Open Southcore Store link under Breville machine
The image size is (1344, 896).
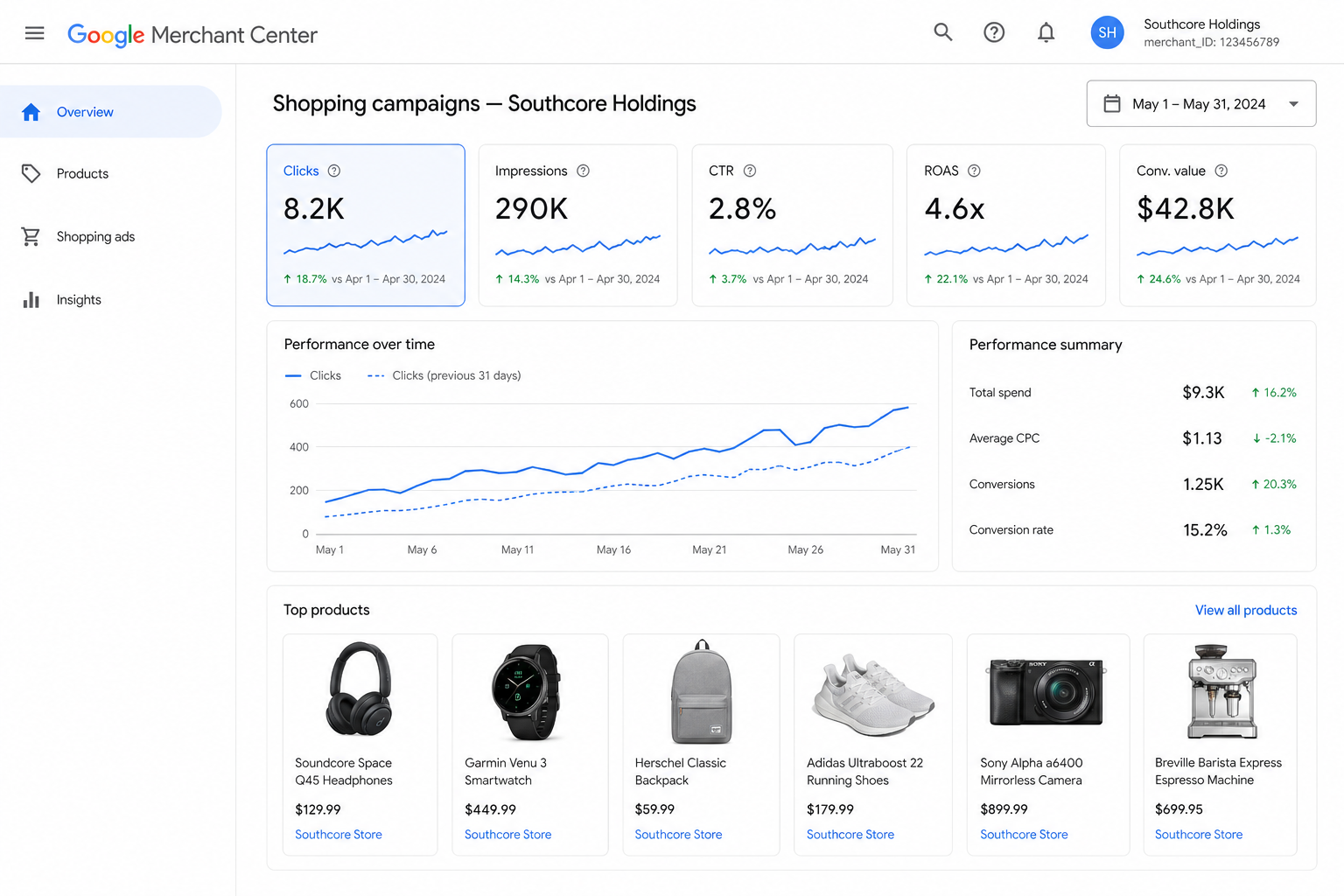(x=1199, y=835)
